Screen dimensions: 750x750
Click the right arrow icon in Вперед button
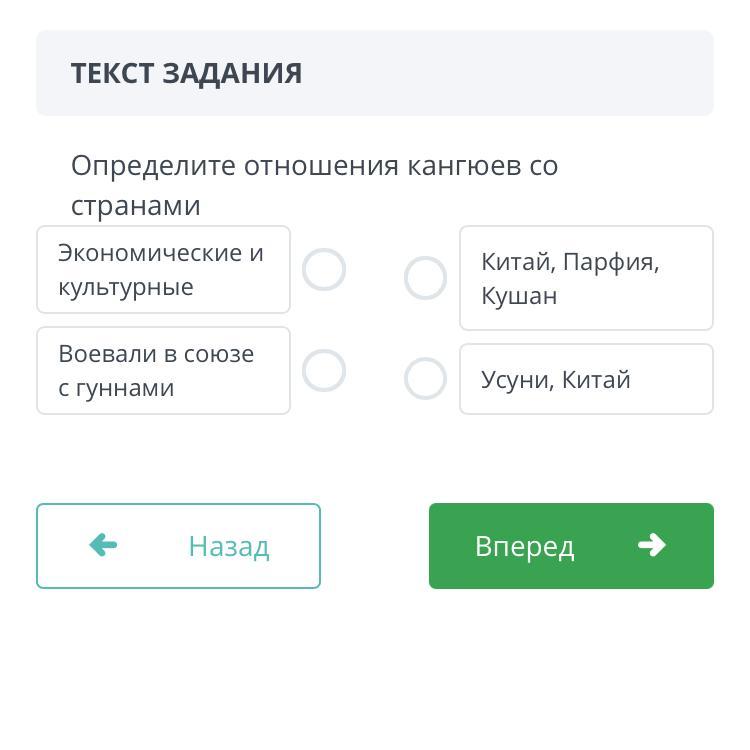tap(651, 545)
